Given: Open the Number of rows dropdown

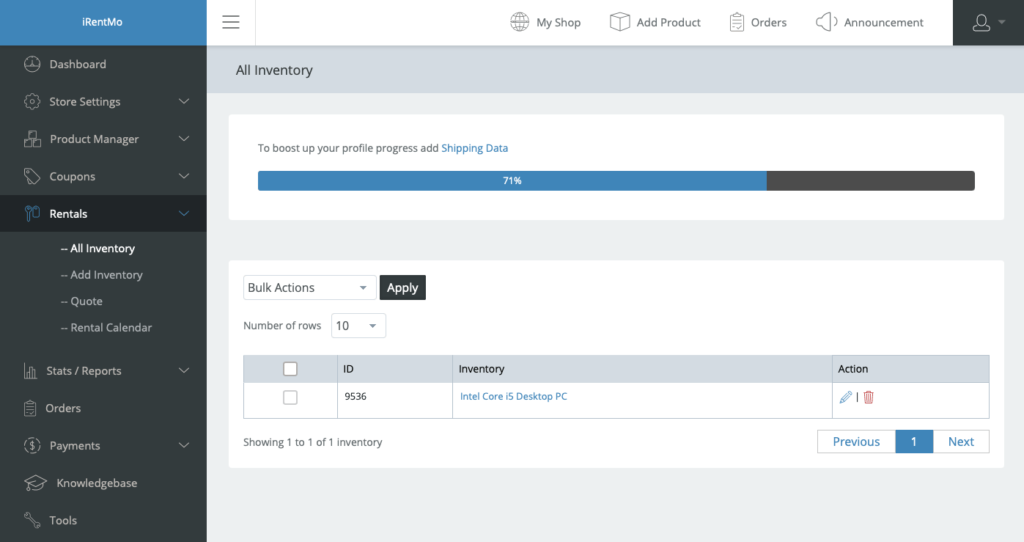Looking at the screenshot, I should tap(359, 325).
